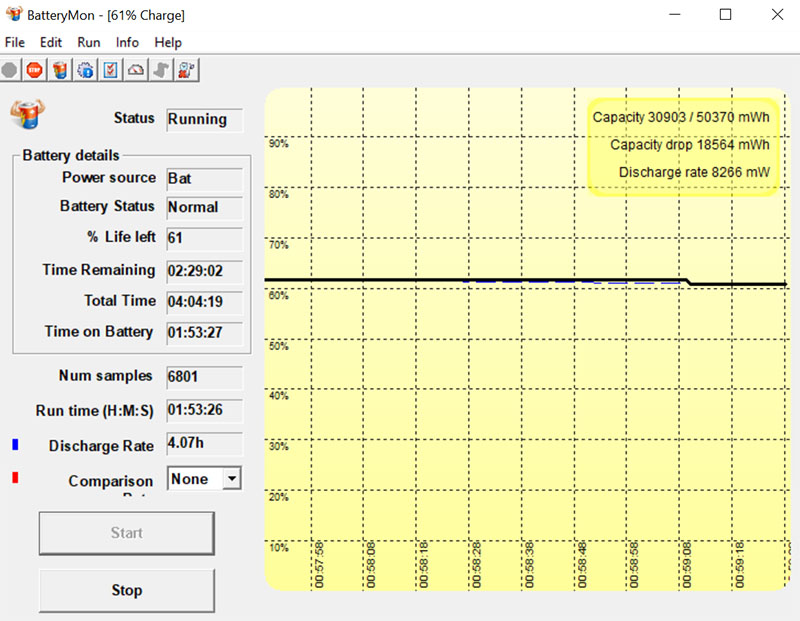The width and height of the screenshot is (800, 621).
Task: Click the 'Time Remaining' label
Action: [x=99, y=269]
